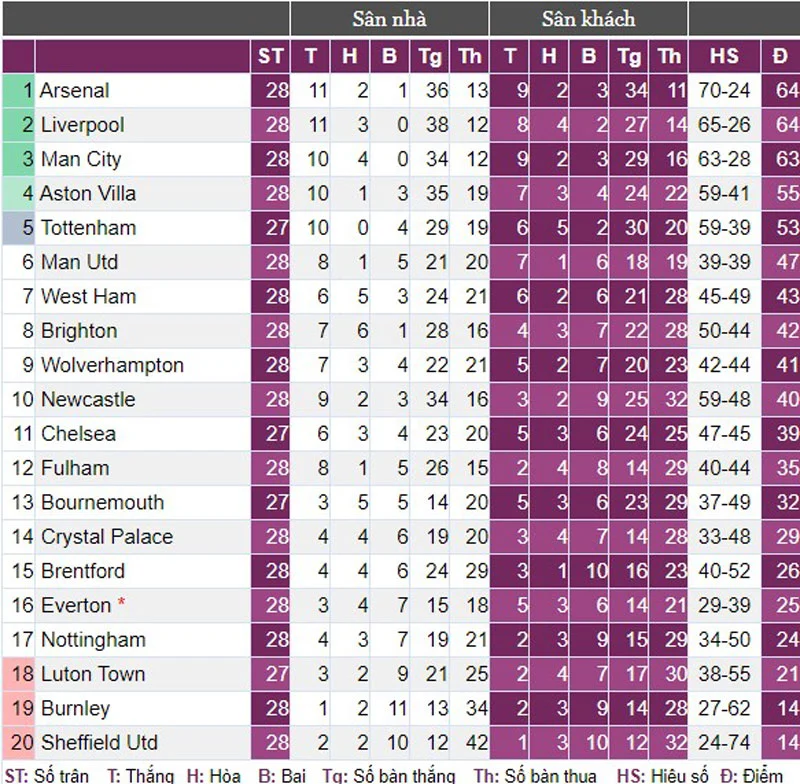Select the Liverpool row name
The width and height of the screenshot is (800, 784).
[x=83, y=125]
